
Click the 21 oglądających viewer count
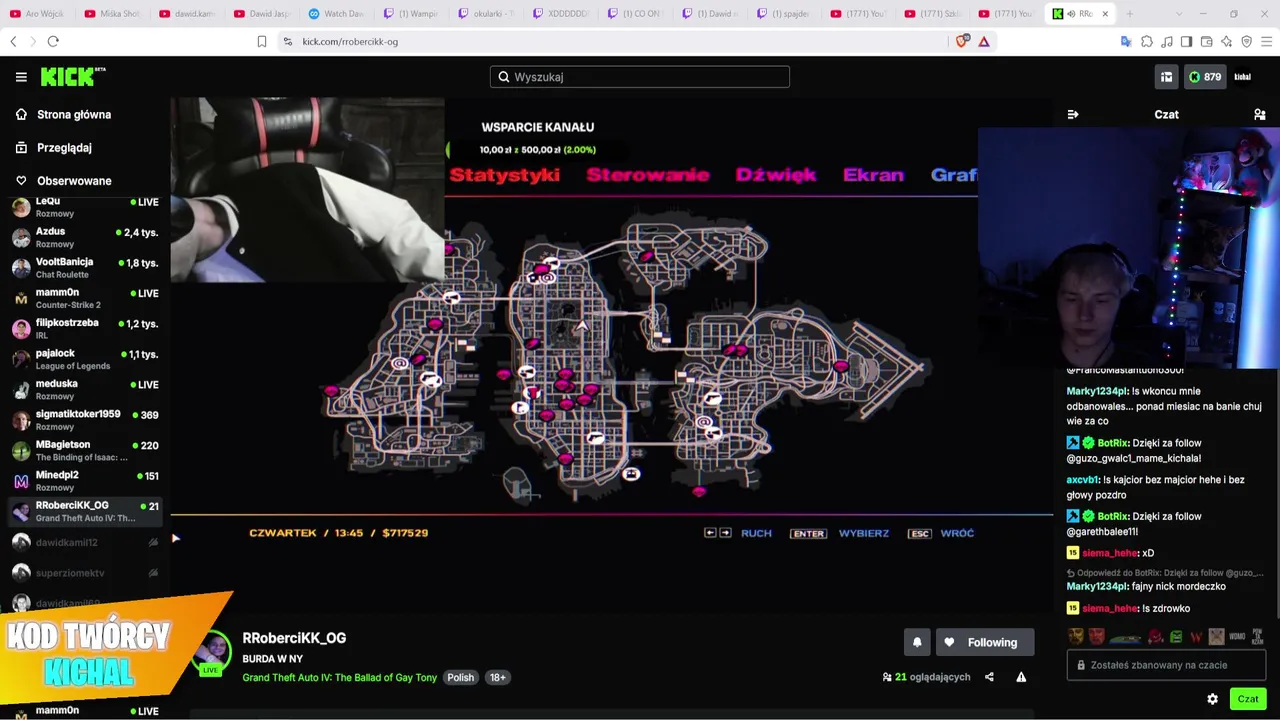tap(926, 677)
